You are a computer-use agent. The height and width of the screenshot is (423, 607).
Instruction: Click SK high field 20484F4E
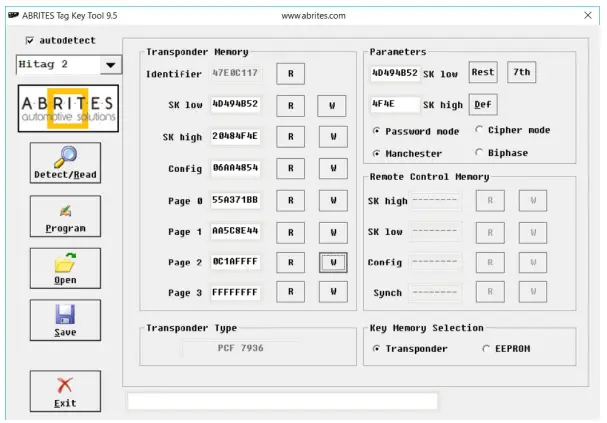tap(235, 136)
